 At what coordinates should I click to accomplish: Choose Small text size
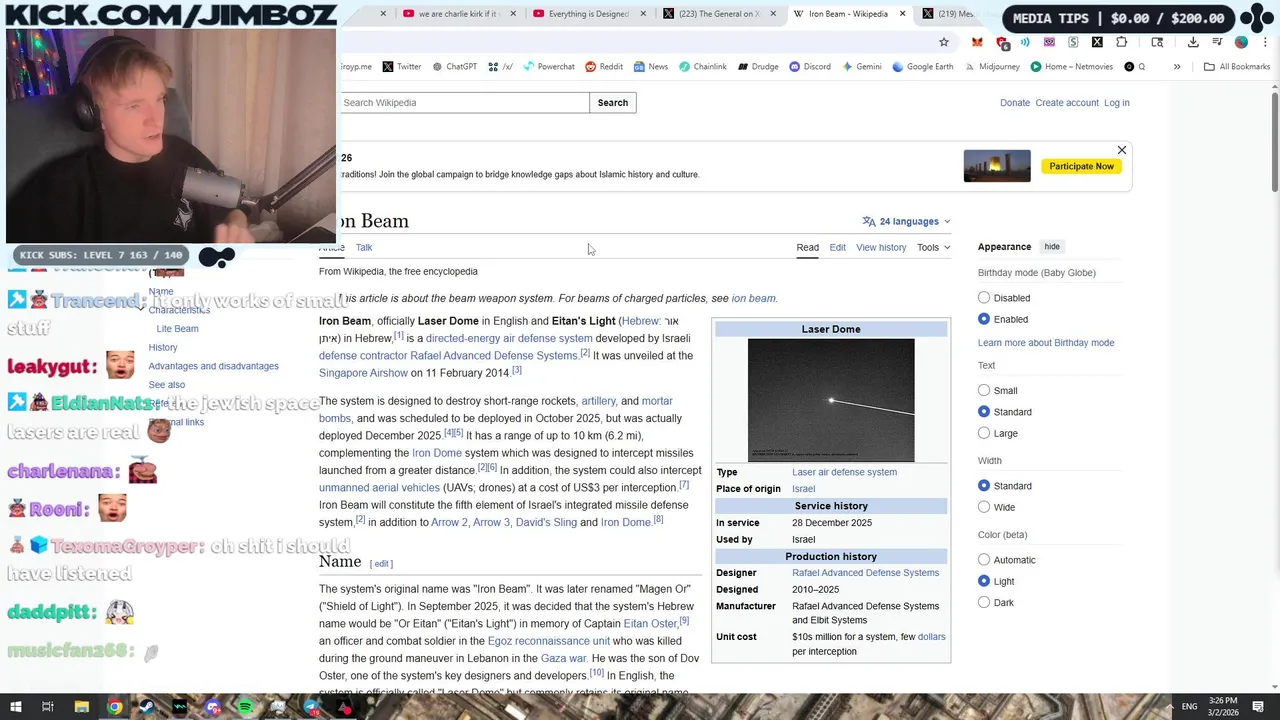(x=984, y=391)
